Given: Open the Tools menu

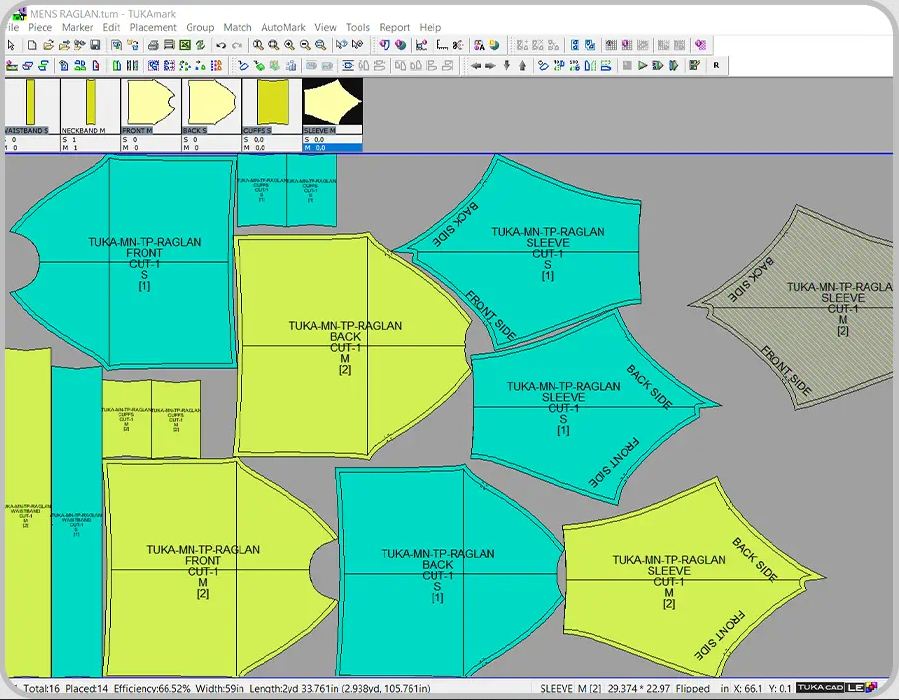Looking at the screenshot, I should tap(357, 28).
